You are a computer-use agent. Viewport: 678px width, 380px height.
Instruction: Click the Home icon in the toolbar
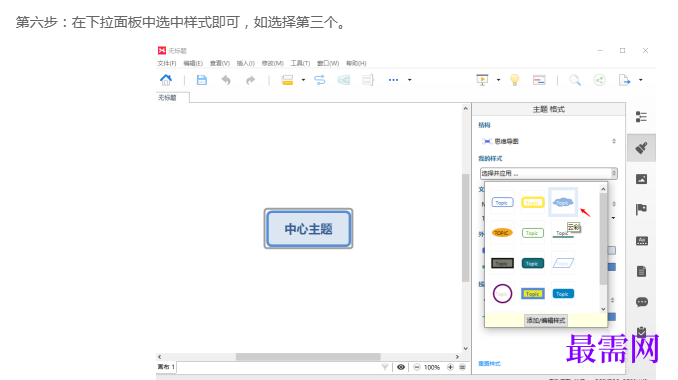[166, 80]
